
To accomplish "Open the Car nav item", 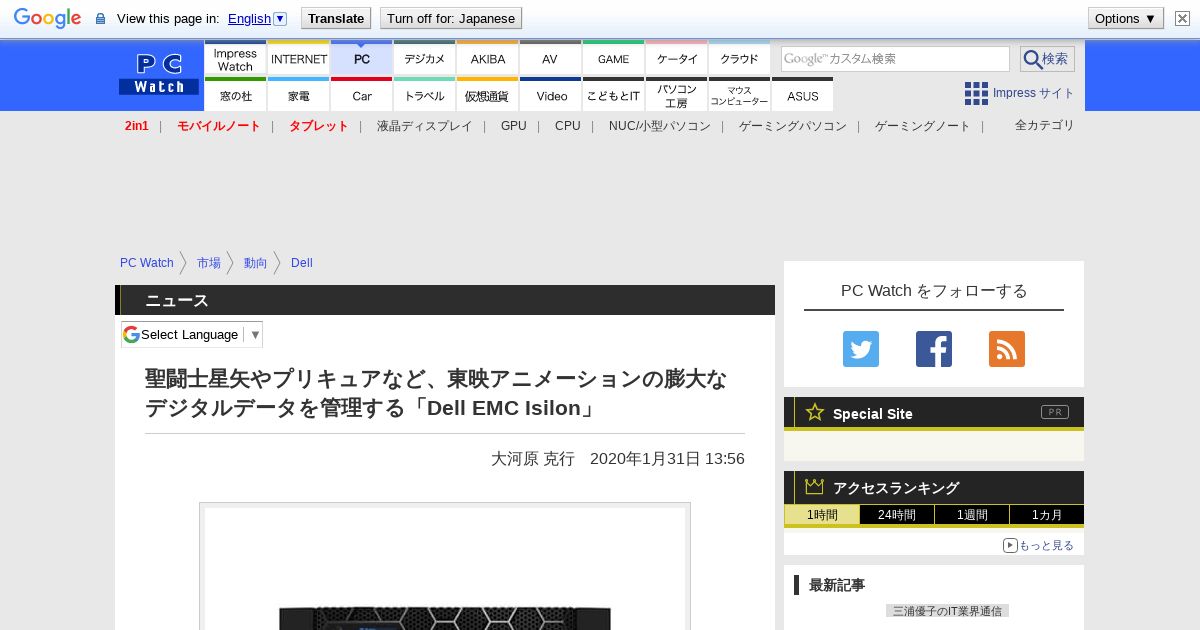I will pyautogui.click(x=362, y=95).
